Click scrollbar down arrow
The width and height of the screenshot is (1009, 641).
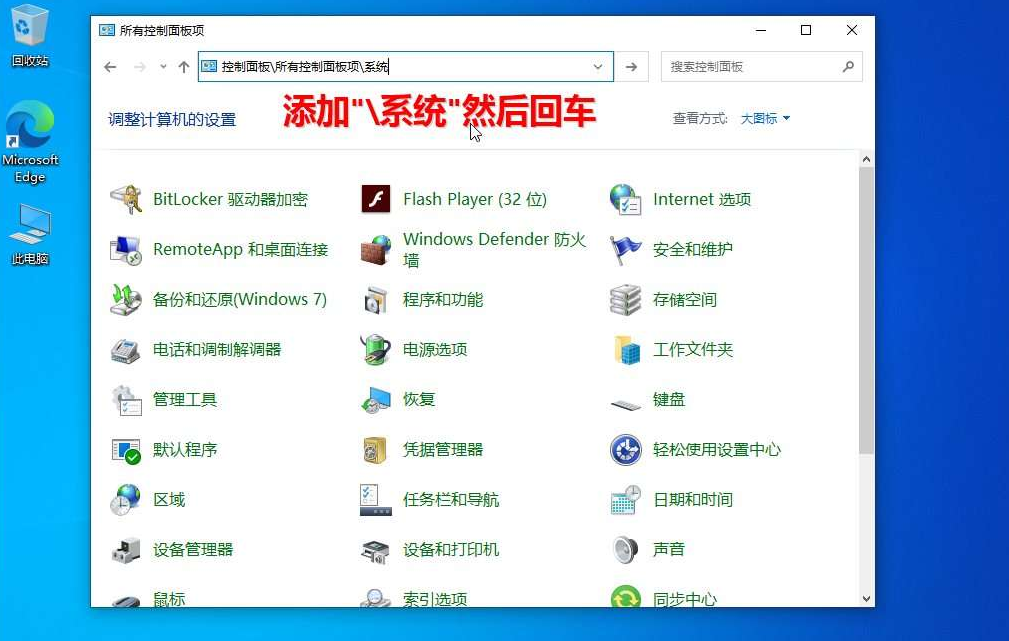(866, 599)
